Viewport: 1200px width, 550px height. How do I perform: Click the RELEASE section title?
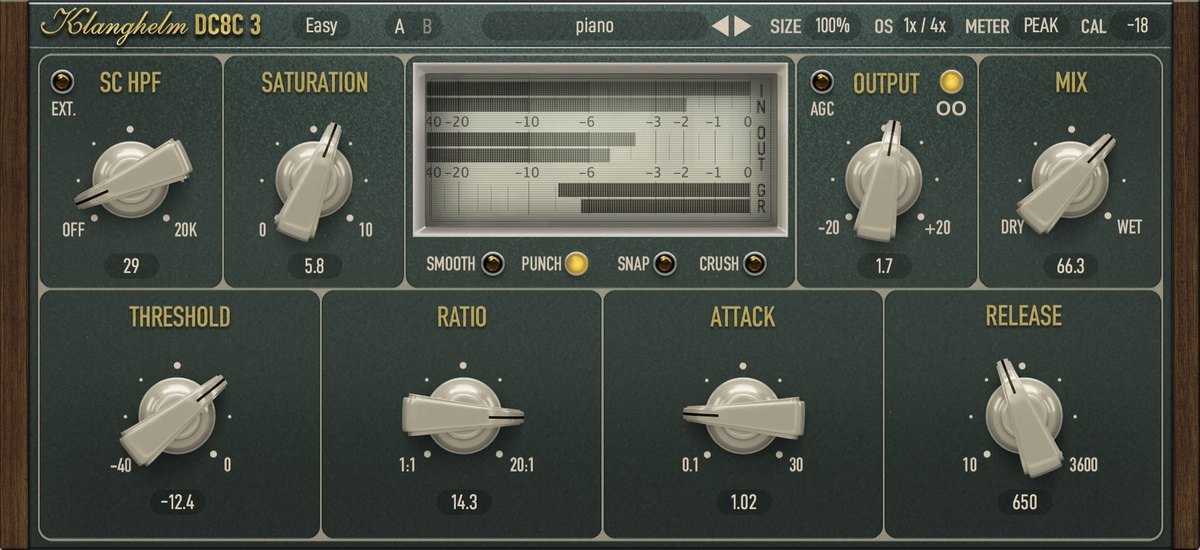tap(1024, 317)
